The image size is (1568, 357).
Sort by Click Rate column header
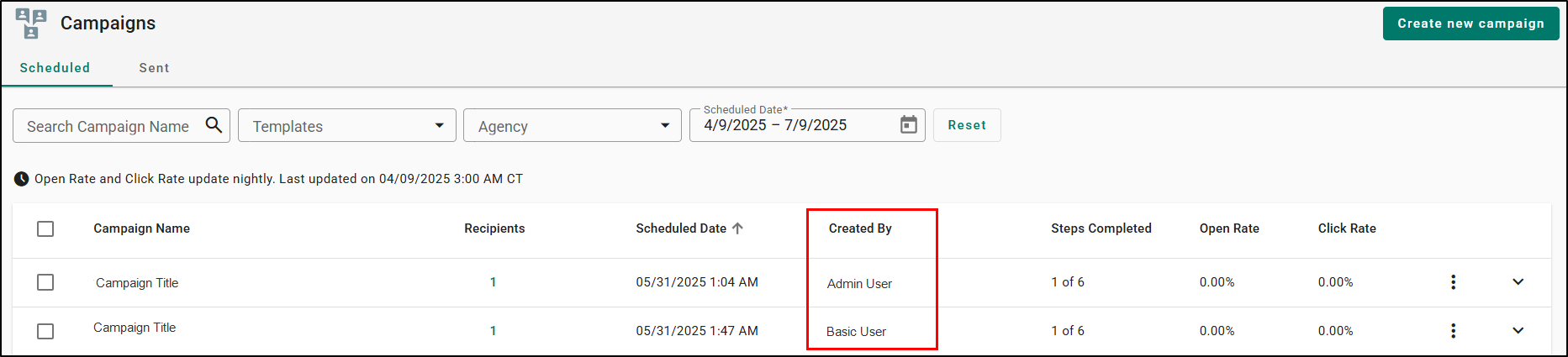click(x=1347, y=228)
